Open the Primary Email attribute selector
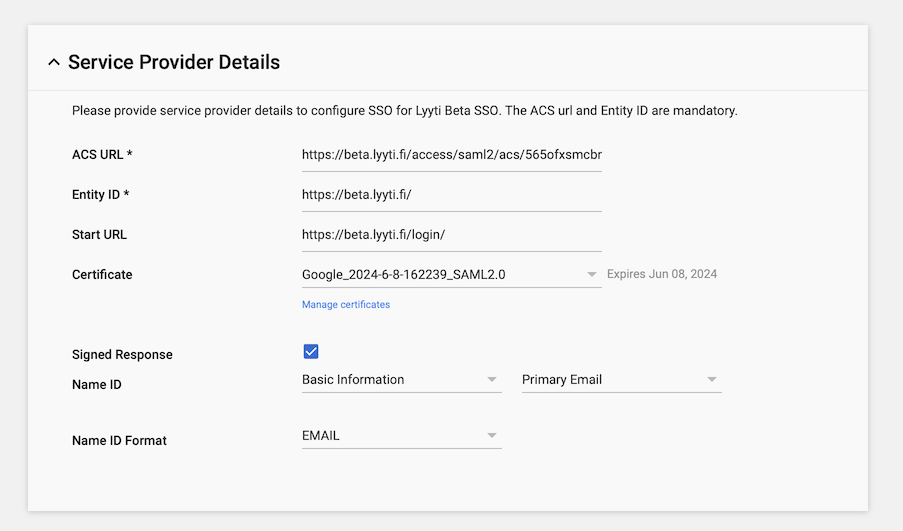 610,380
